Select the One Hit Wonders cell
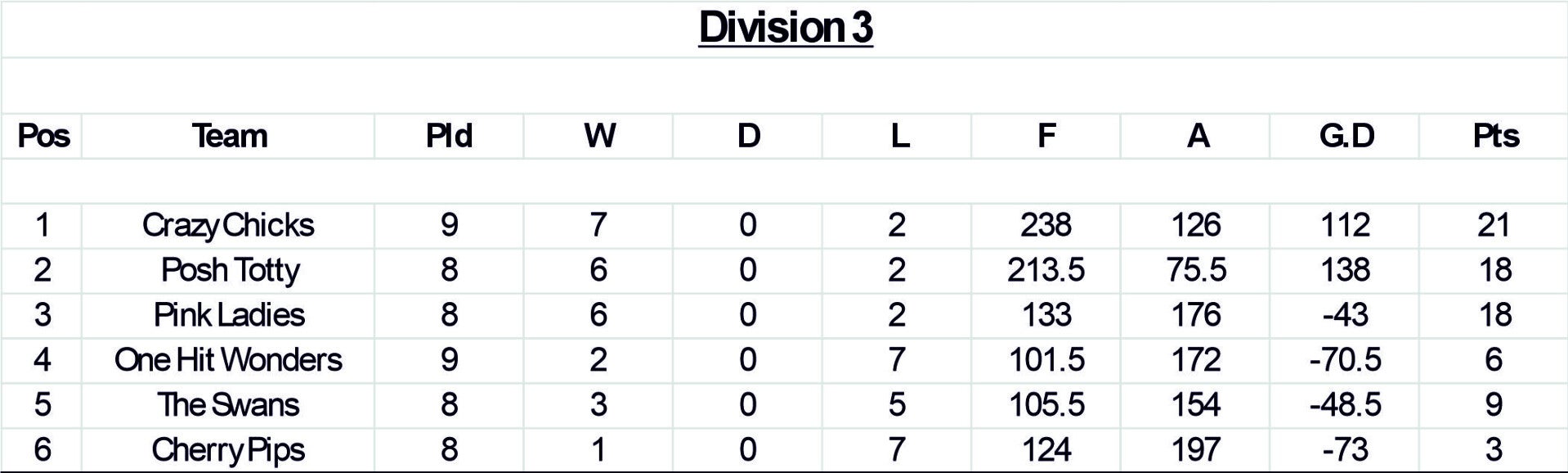Screen dimensions: 1568x473 pyautogui.click(x=228, y=360)
